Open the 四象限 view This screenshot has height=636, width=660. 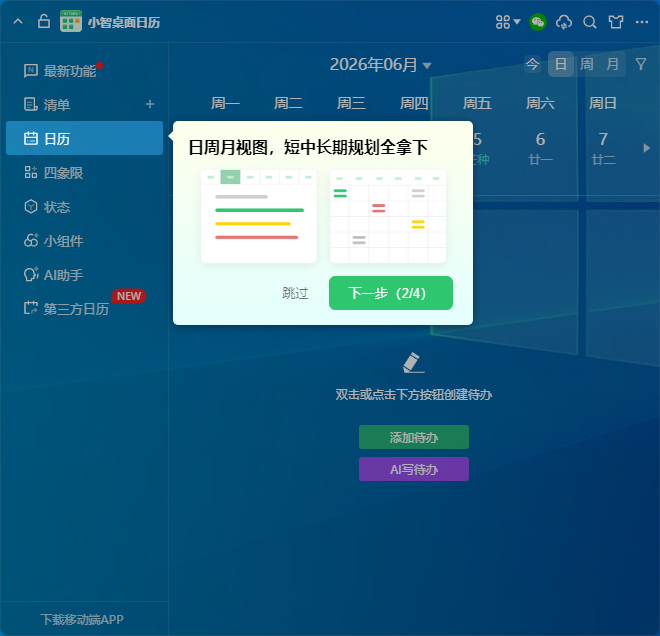pos(84,173)
